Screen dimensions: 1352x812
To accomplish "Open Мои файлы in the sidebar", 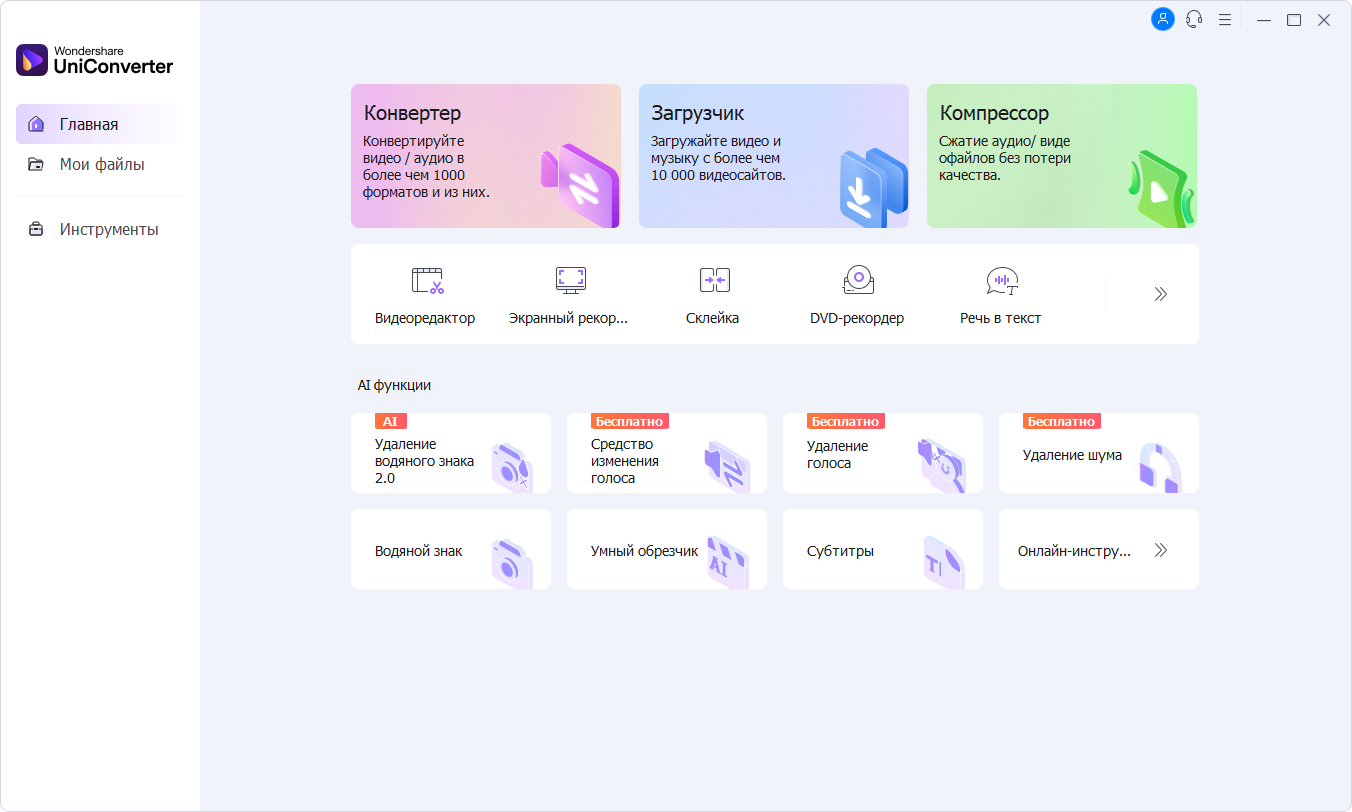I will (x=100, y=164).
